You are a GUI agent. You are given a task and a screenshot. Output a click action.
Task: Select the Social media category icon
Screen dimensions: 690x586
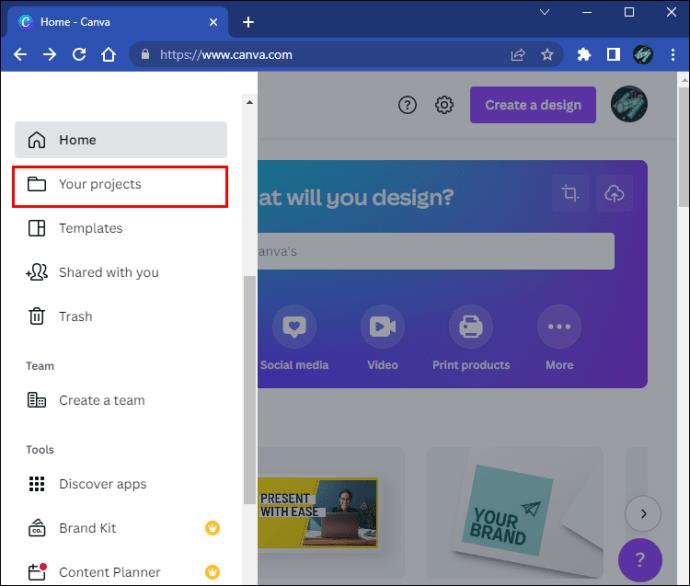294,327
